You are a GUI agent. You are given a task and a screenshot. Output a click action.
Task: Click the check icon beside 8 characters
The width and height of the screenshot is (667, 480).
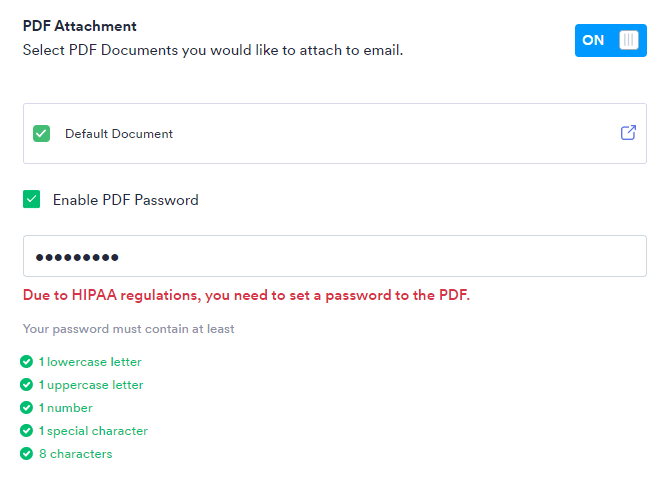(x=26, y=454)
